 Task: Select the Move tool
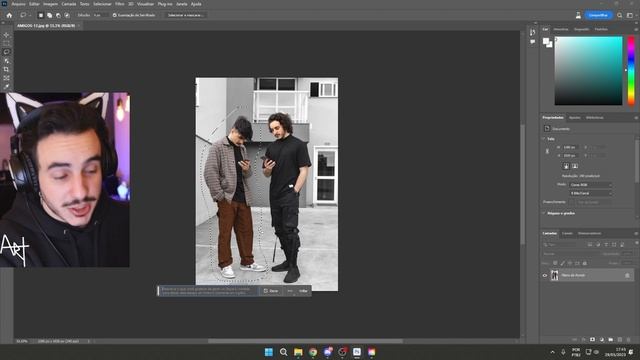(x=6, y=35)
